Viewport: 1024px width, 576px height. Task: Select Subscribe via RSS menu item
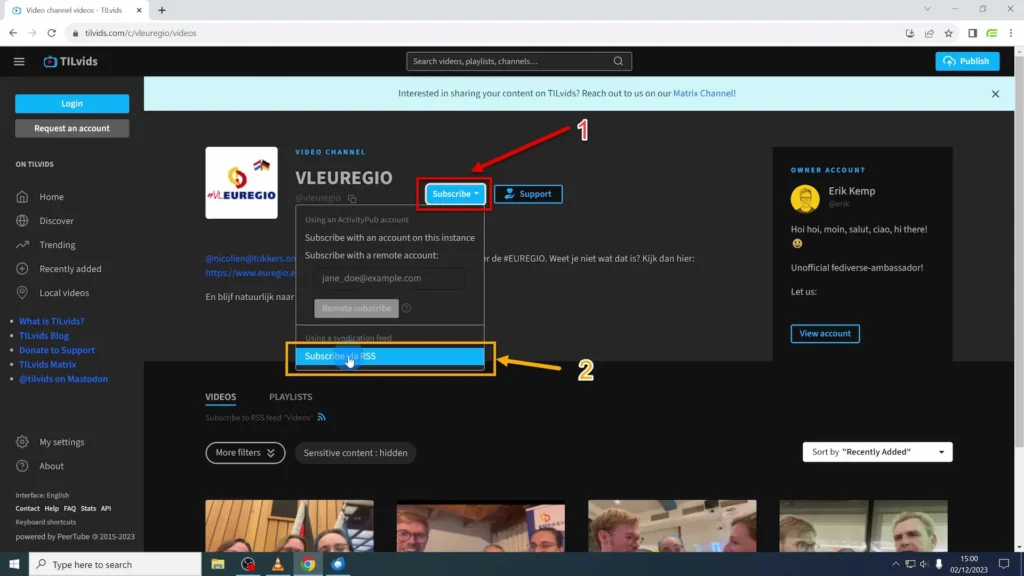[390, 356]
